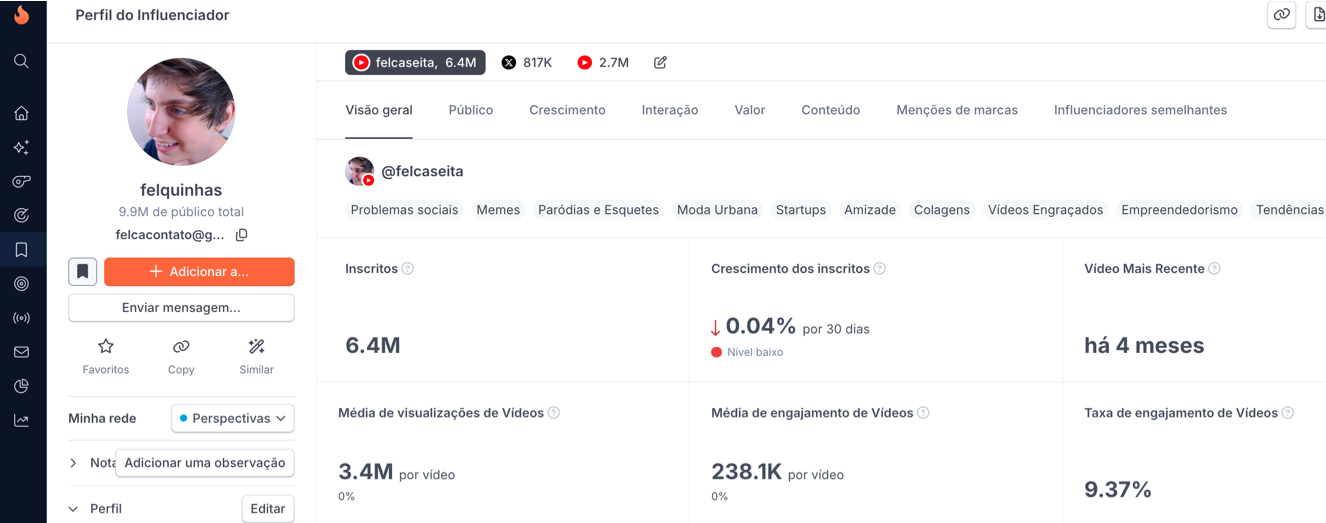The width and height of the screenshot is (1326, 523).
Task: Open the Perspectivas dropdown
Action: tap(232, 418)
